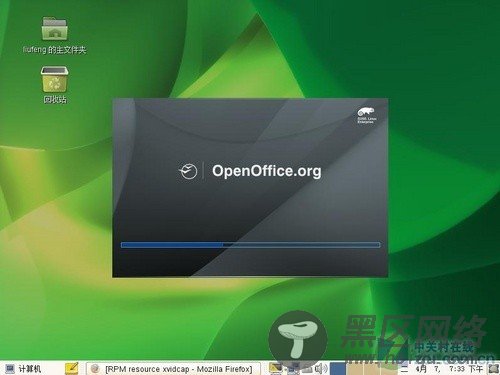The height and width of the screenshot is (375, 500).
Task: Click the OpenOffice.org splash logo text
Action: point(267,171)
